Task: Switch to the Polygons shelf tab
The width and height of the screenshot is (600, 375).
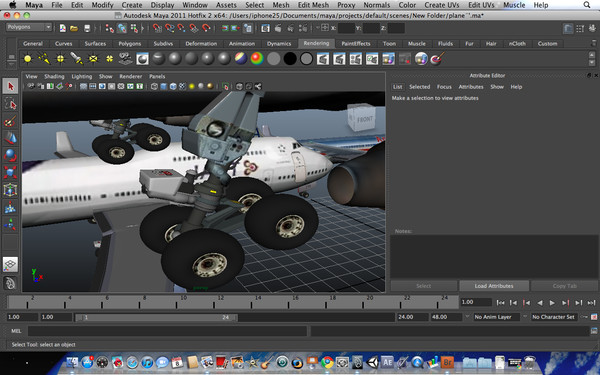Action: click(129, 44)
